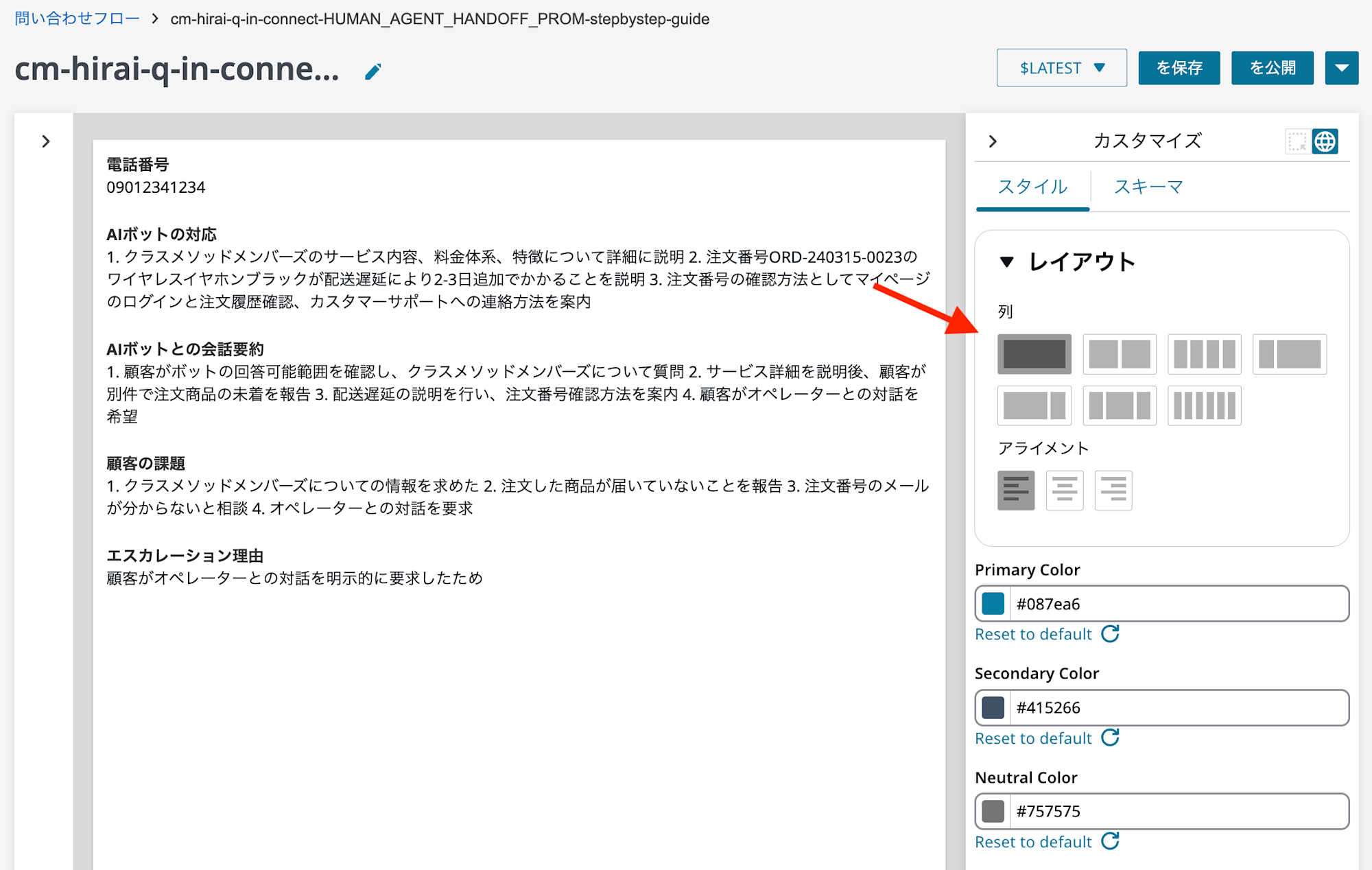1372x870 pixels.
Task: Click the Primary Color swatch
Action: pyautogui.click(x=993, y=603)
